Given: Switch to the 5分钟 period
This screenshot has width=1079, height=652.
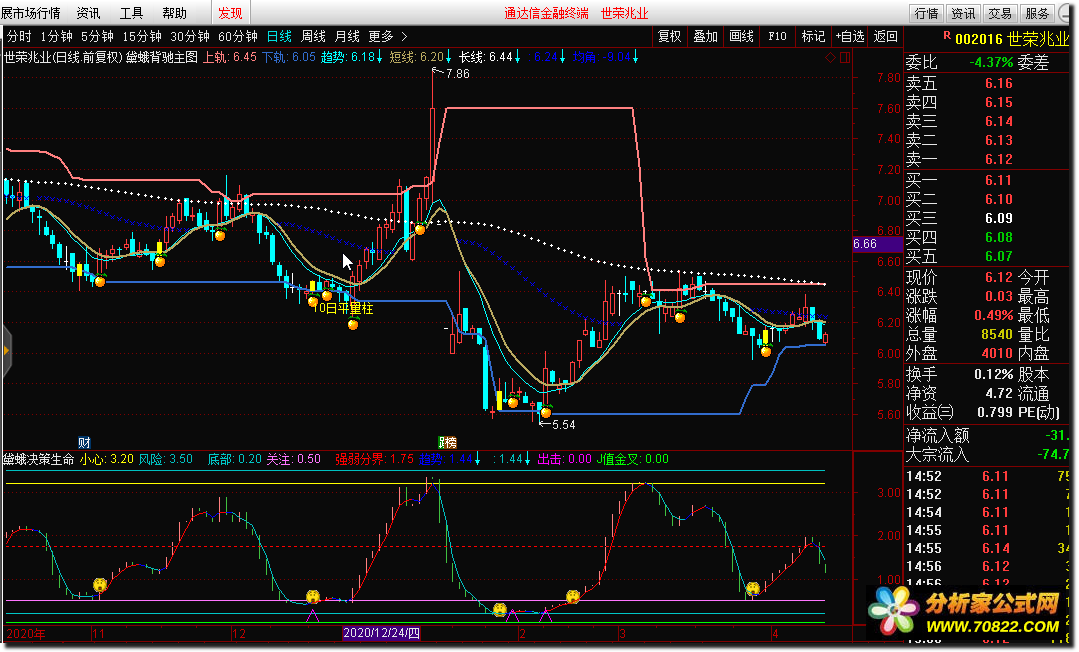Looking at the screenshot, I should 97,36.
